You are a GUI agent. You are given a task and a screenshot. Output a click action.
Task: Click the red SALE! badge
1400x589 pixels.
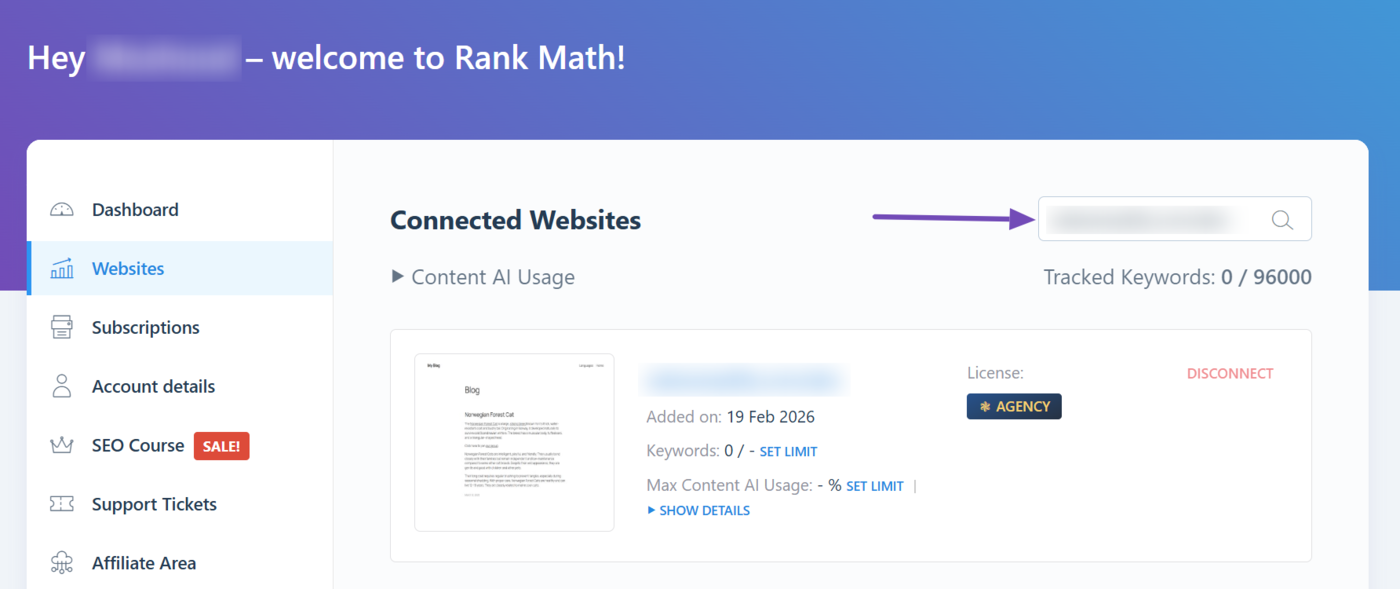coord(221,446)
